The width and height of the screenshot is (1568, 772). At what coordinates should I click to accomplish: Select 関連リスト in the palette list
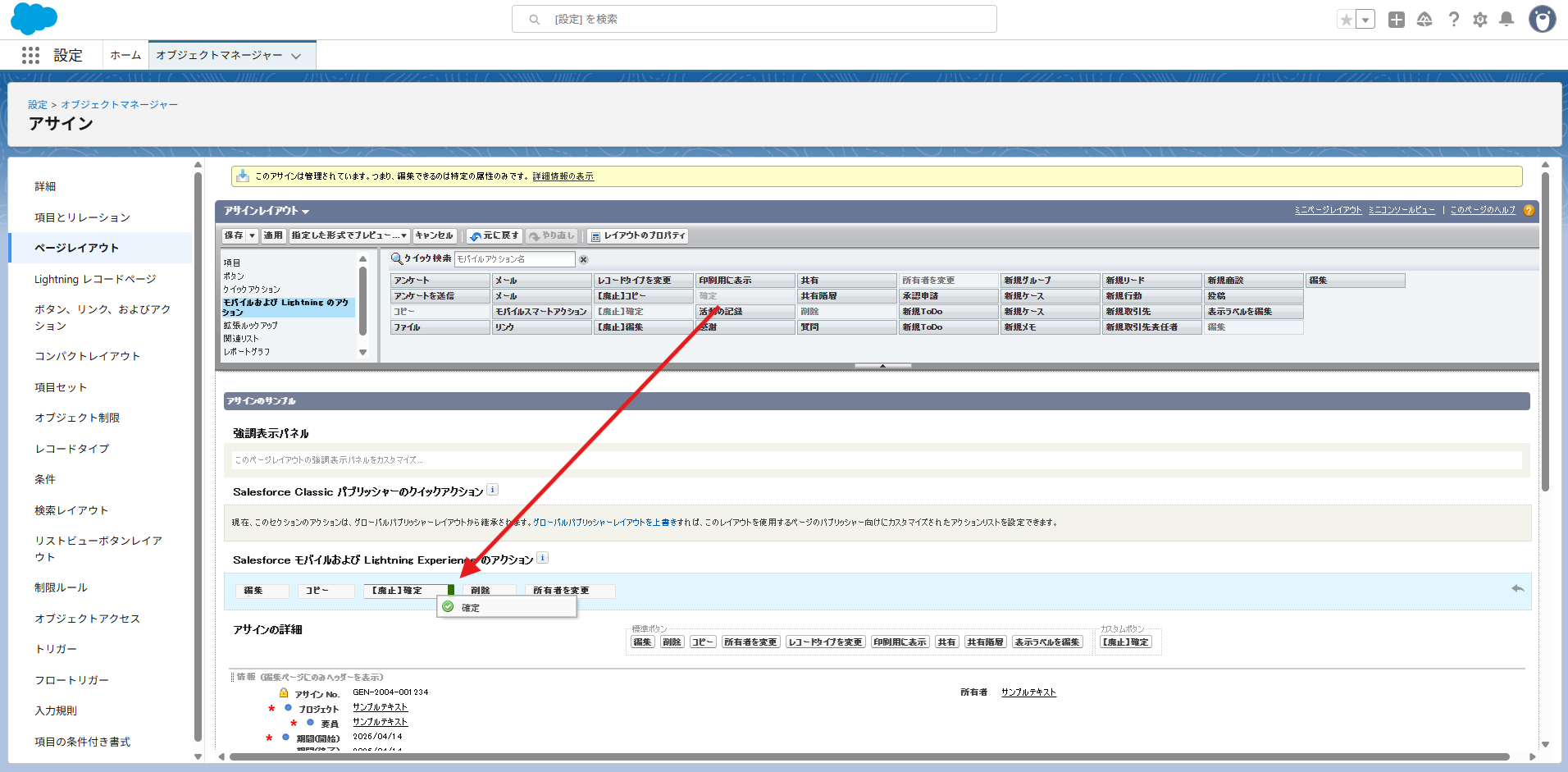pos(241,339)
